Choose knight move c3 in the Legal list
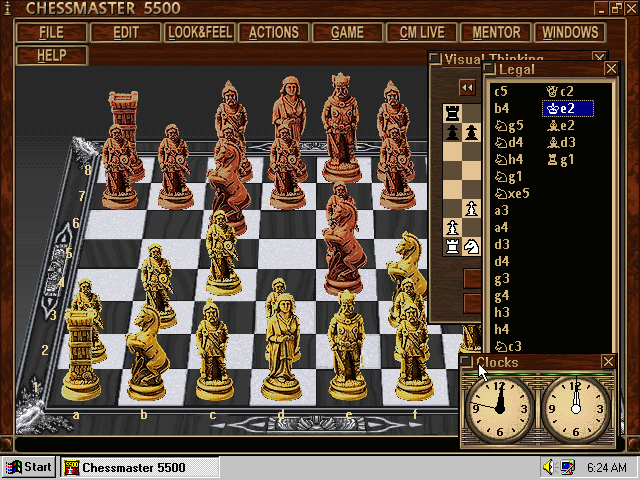 (x=508, y=347)
